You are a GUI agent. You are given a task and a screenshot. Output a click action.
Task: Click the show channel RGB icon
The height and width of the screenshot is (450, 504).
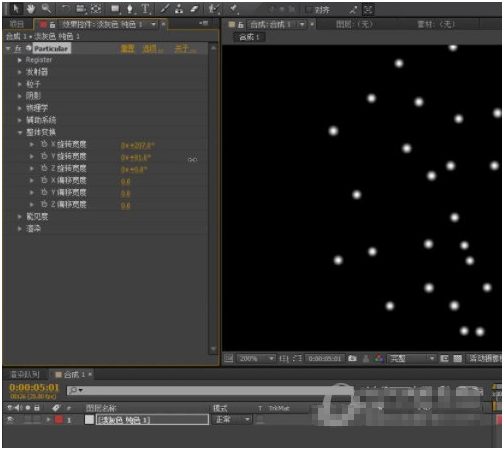click(379, 358)
